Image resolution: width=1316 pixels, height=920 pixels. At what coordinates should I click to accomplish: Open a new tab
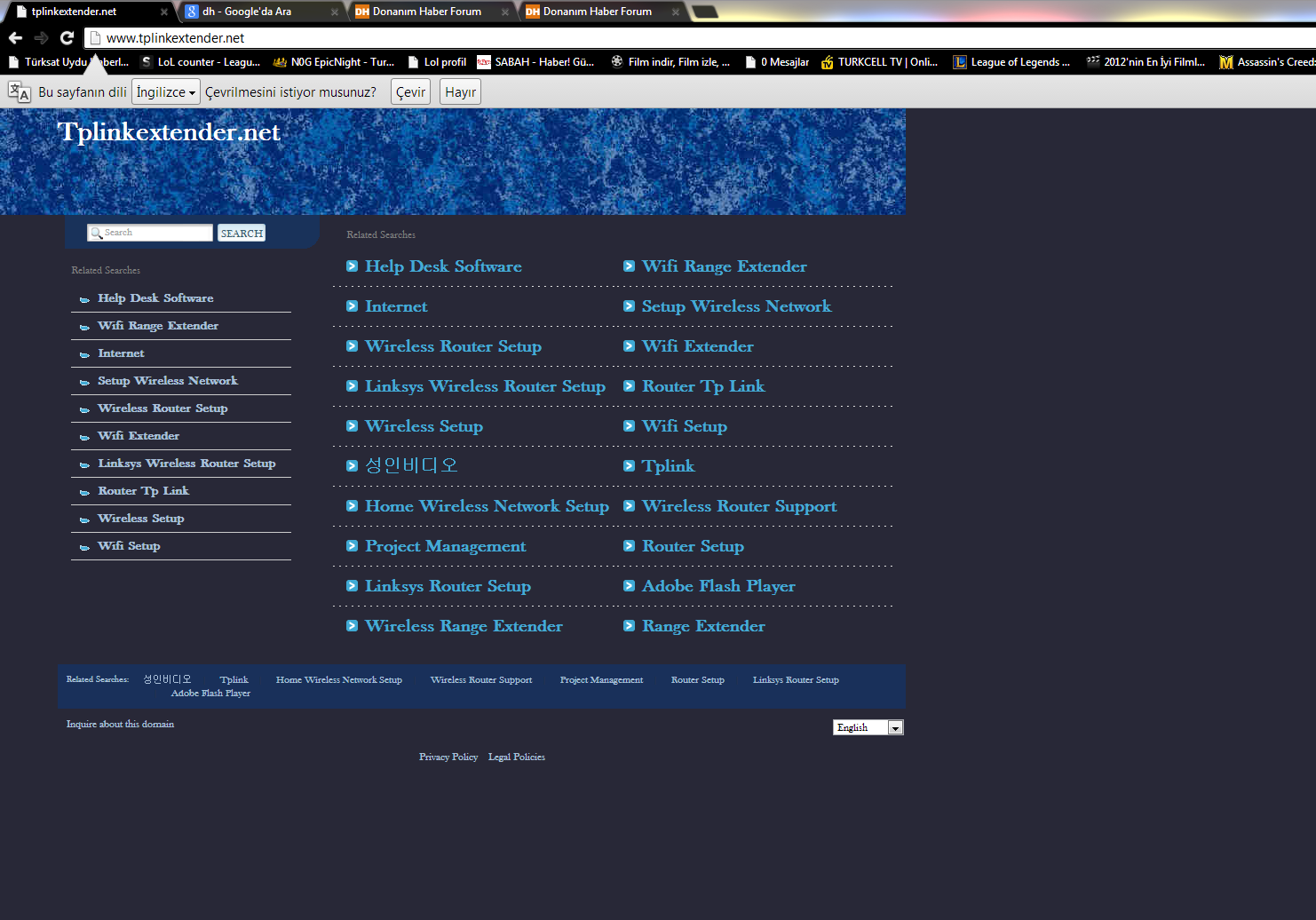[704, 12]
